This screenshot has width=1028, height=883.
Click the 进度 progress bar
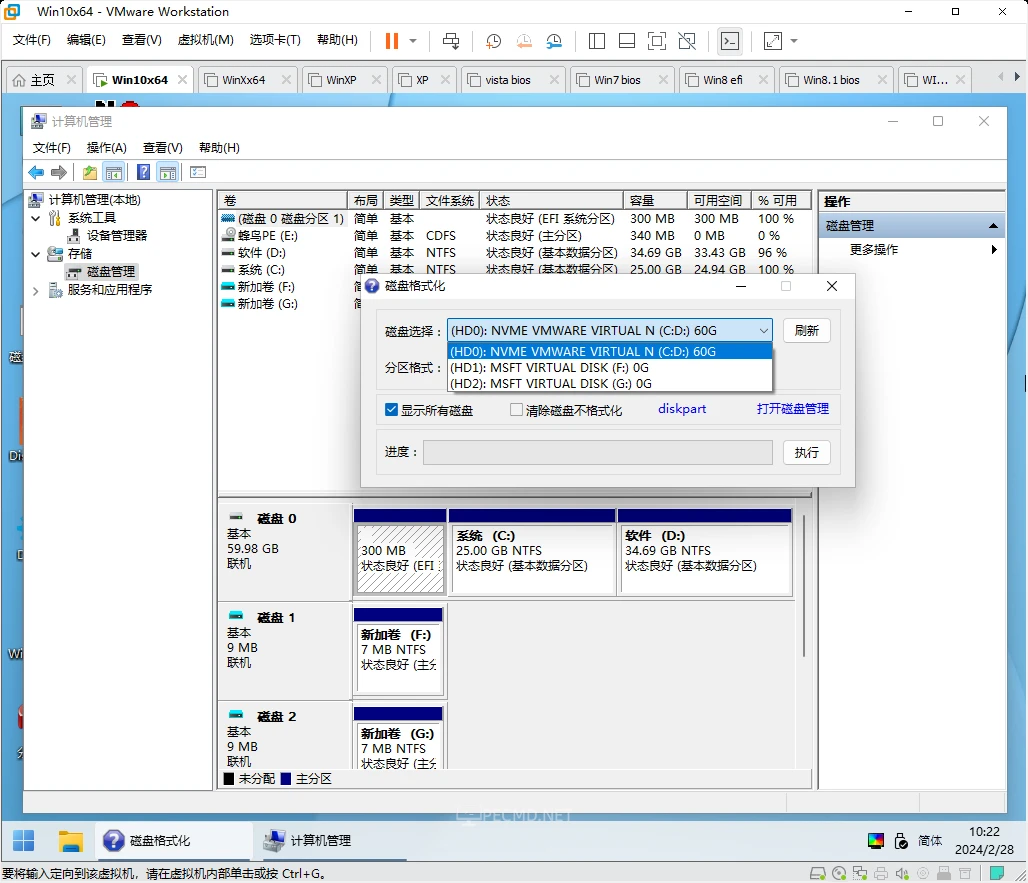tap(598, 452)
